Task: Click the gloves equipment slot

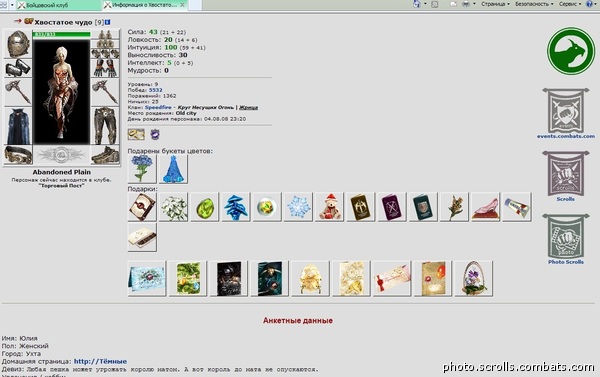Action: click(105, 68)
